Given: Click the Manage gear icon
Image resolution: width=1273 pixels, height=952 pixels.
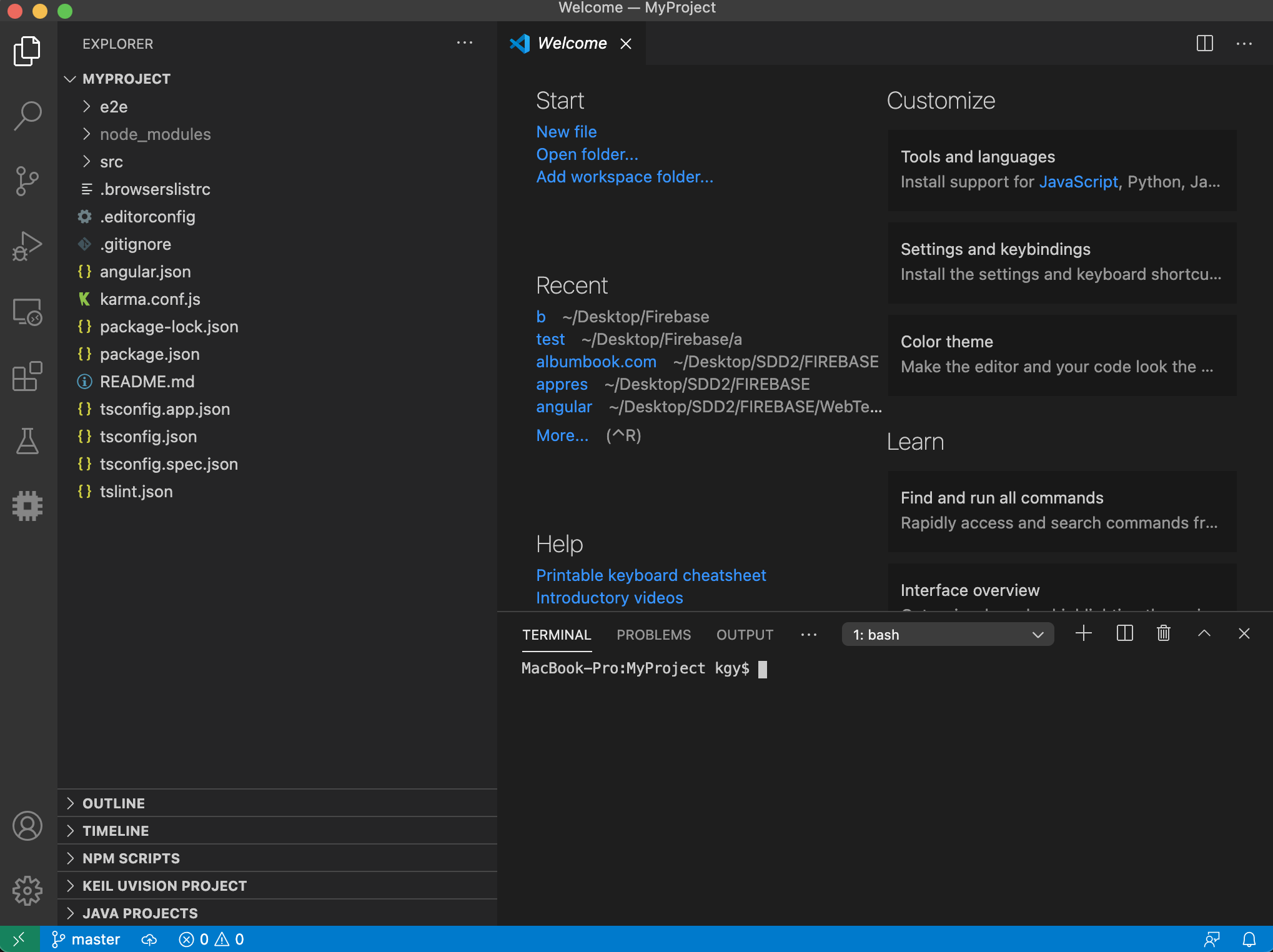Looking at the screenshot, I should 27,890.
